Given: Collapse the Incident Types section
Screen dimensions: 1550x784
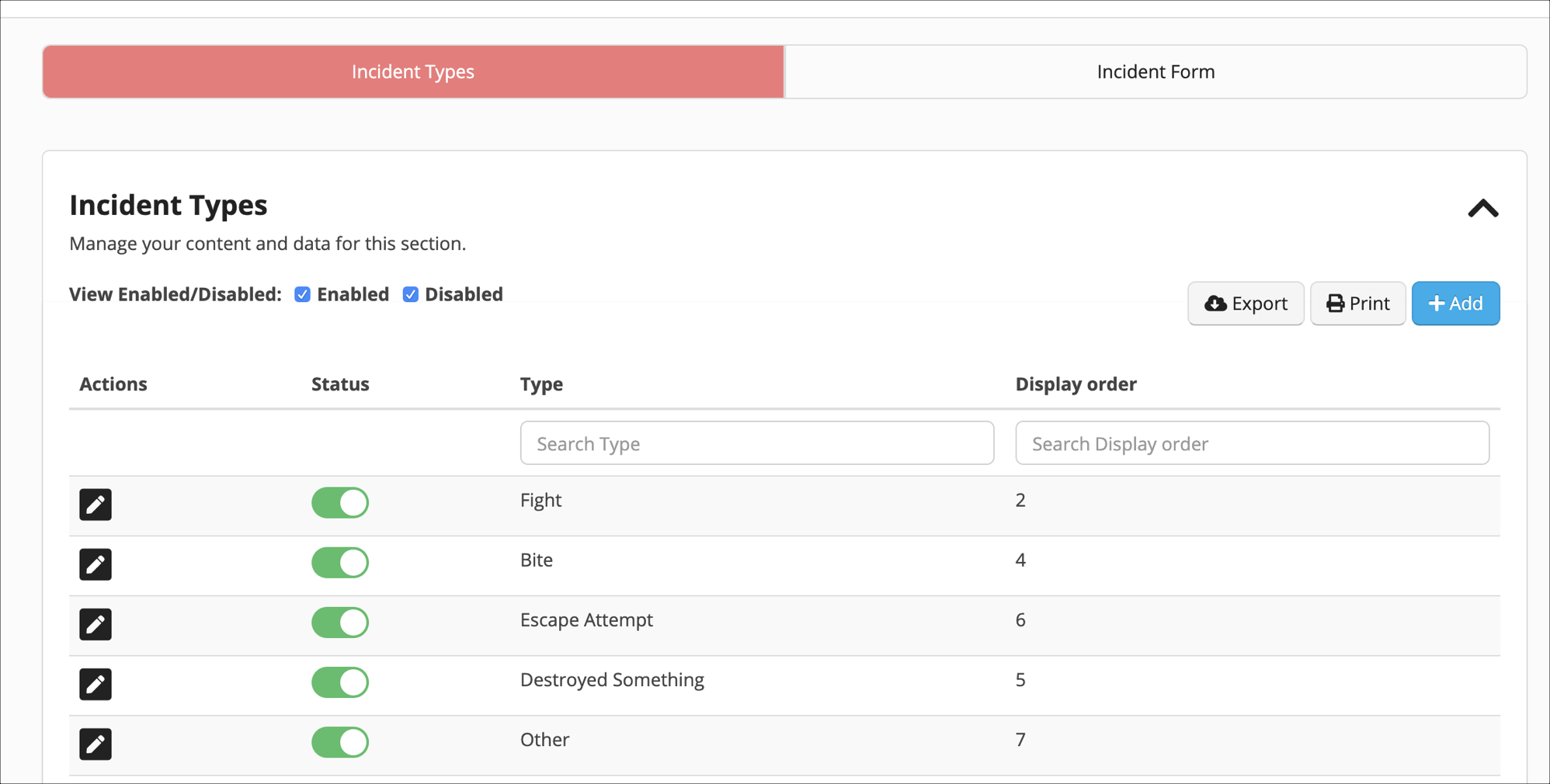Looking at the screenshot, I should click(x=1482, y=208).
